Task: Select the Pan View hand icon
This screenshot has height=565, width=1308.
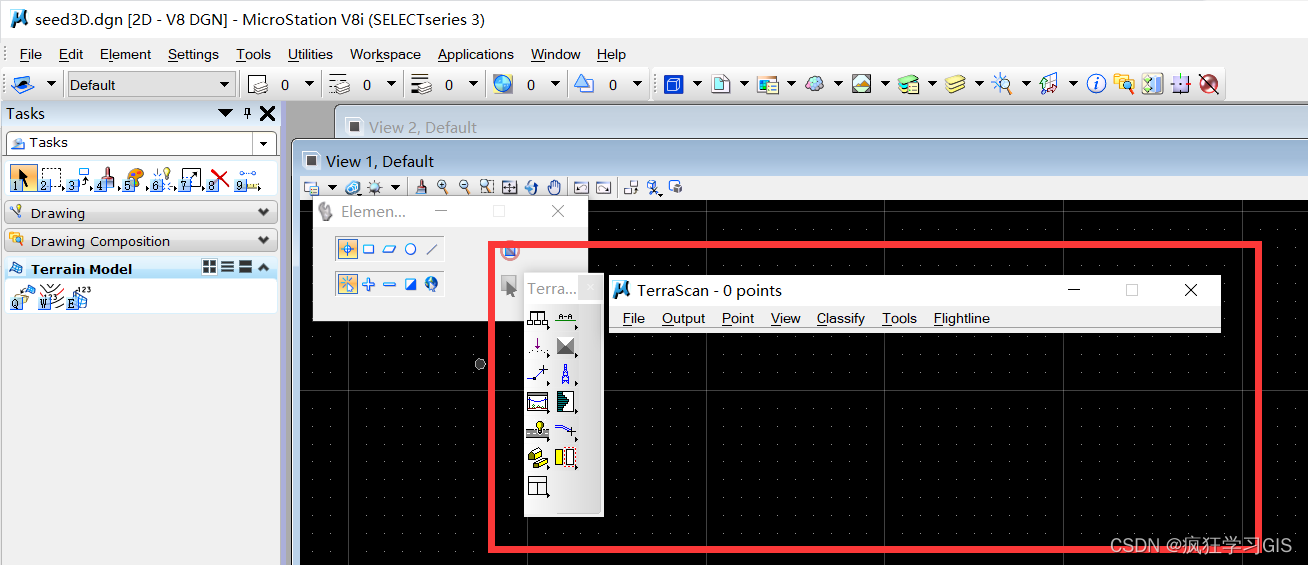Action: click(x=555, y=187)
